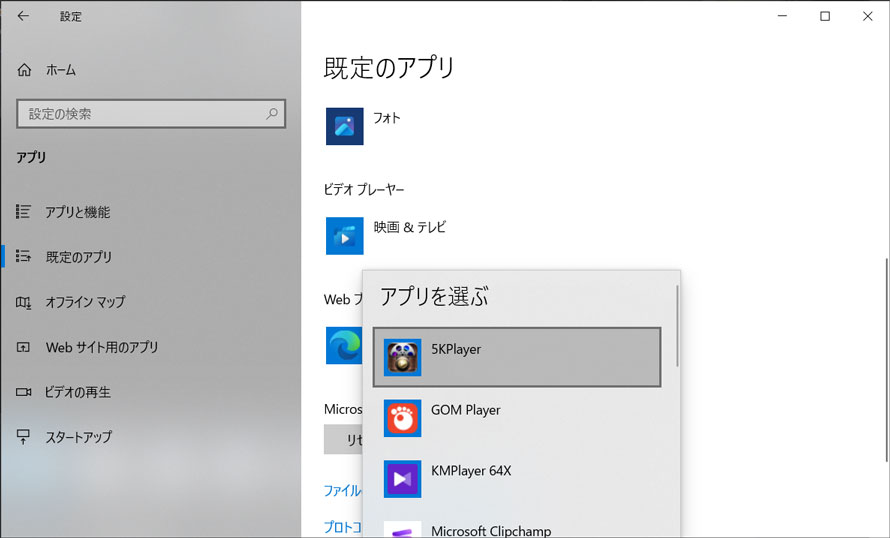Click the search magnifier icon
This screenshot has height=538, width=890.
point(272,114)
